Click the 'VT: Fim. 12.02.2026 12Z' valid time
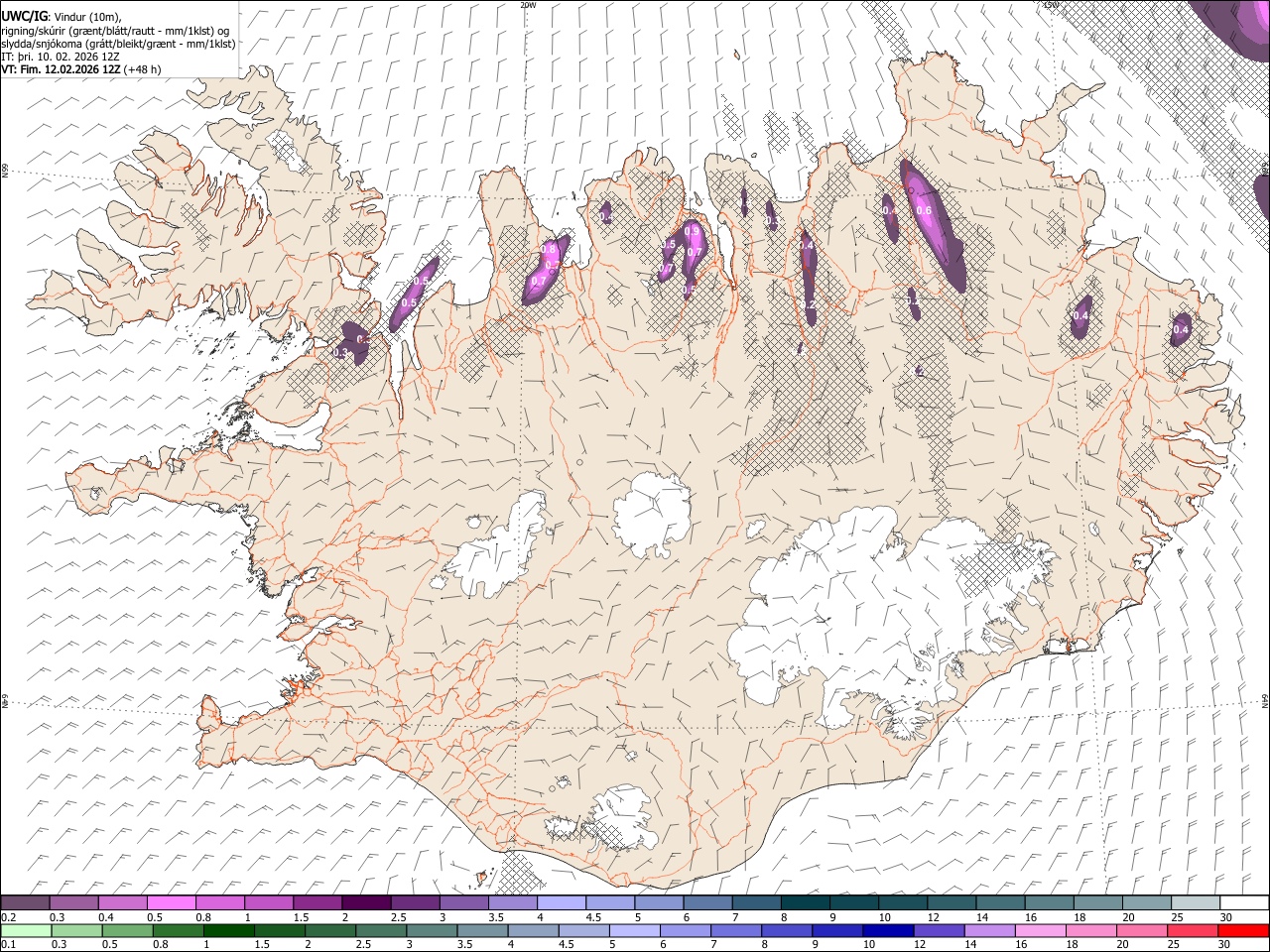Image resolution: width=1270 pixels, height=952 pixels. tap(62, 69)
